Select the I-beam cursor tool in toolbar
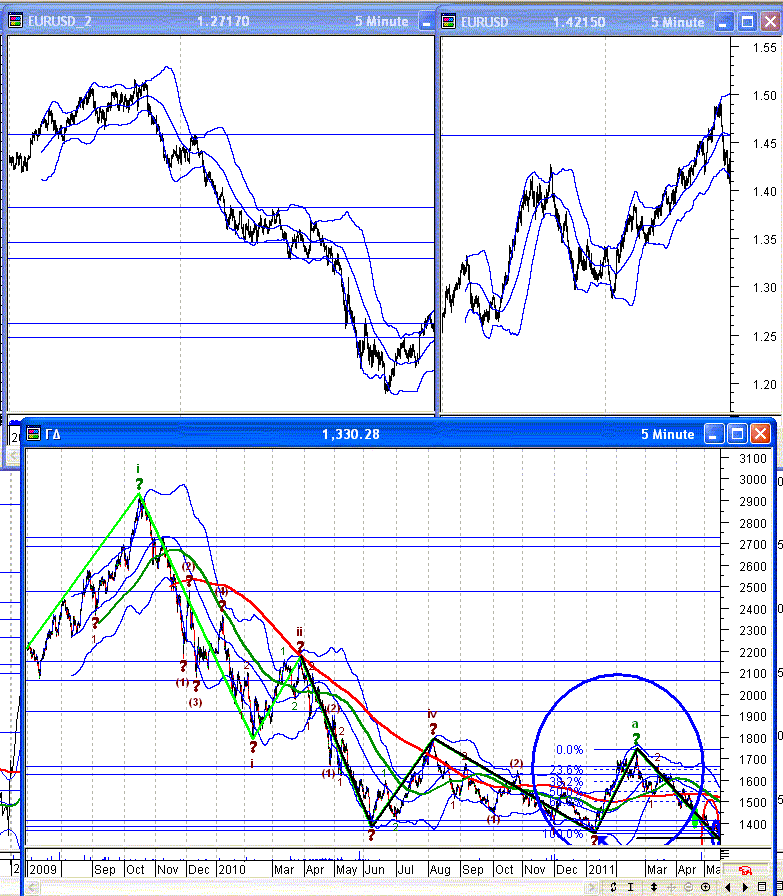783x896 pixels. [x=630, y=887]
